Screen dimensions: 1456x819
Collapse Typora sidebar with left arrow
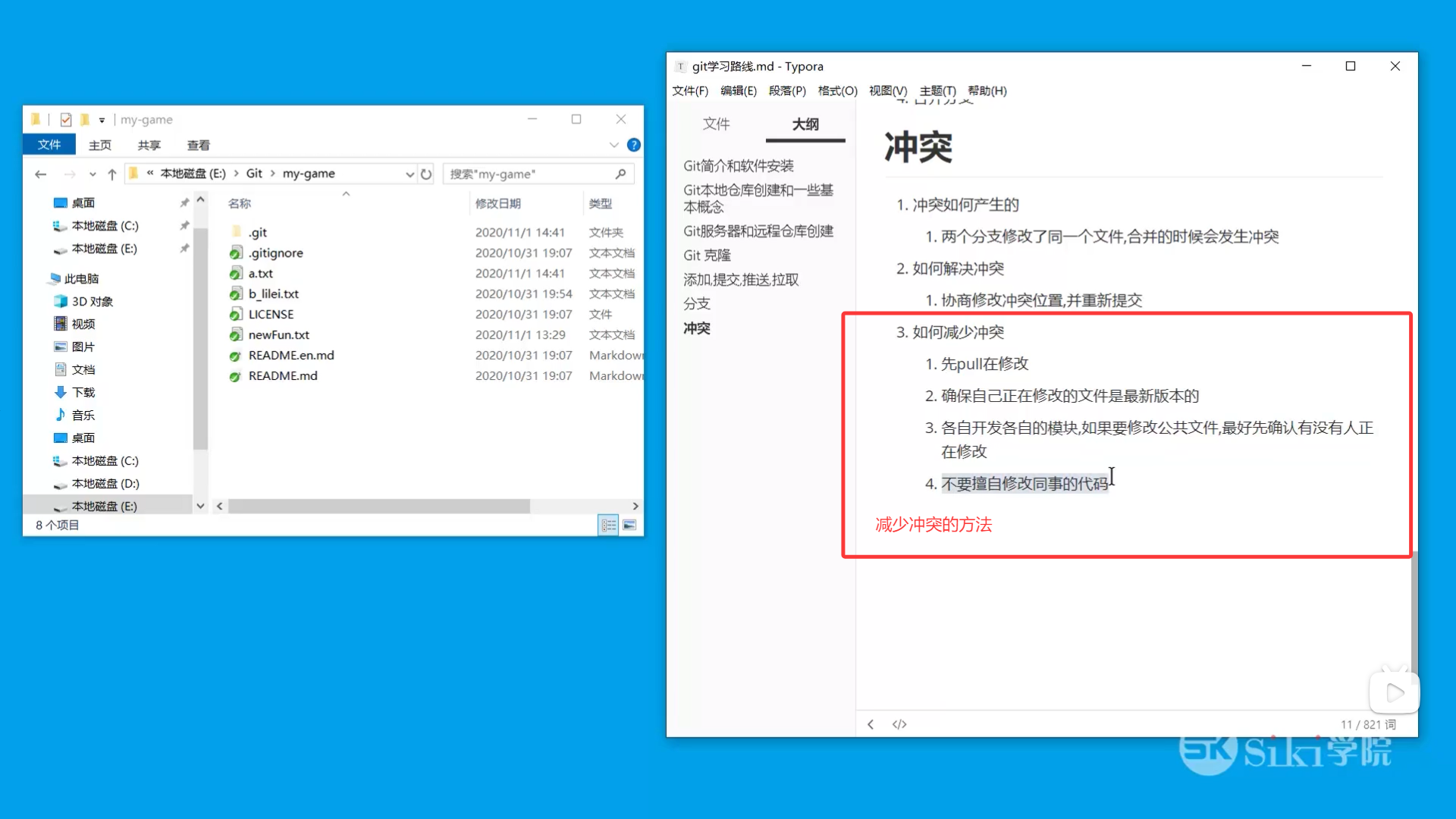[871, 724]
